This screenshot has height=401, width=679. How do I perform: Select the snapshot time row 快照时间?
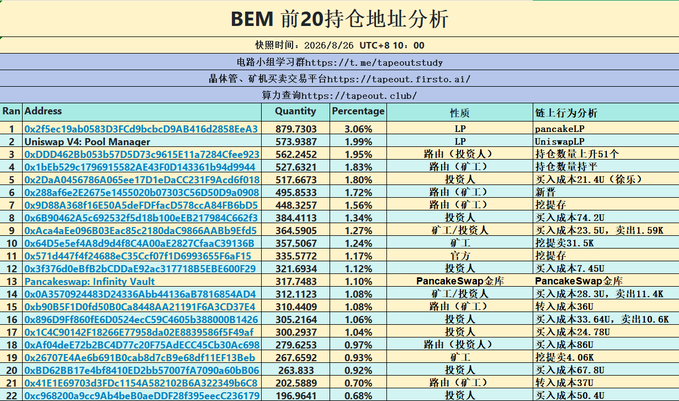[x=340, y=45]
